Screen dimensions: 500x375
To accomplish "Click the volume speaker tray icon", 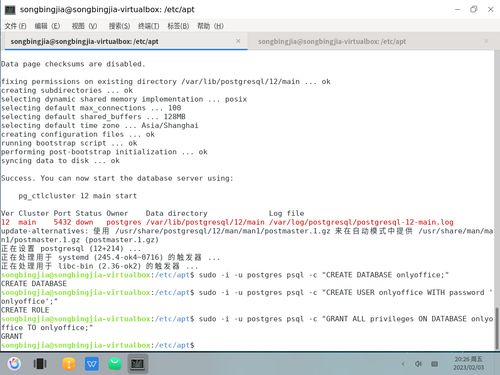I will pyautogui.click(x=418, y=364).
